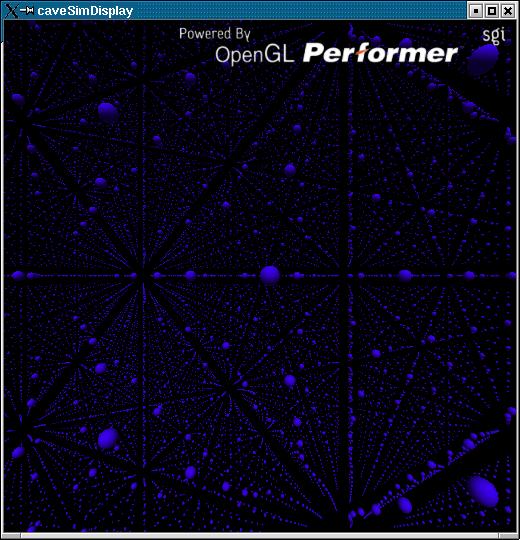The image size is (520, 540).
Task: Click the Performer logo wordmark
Action: click(x=380, y=53)
